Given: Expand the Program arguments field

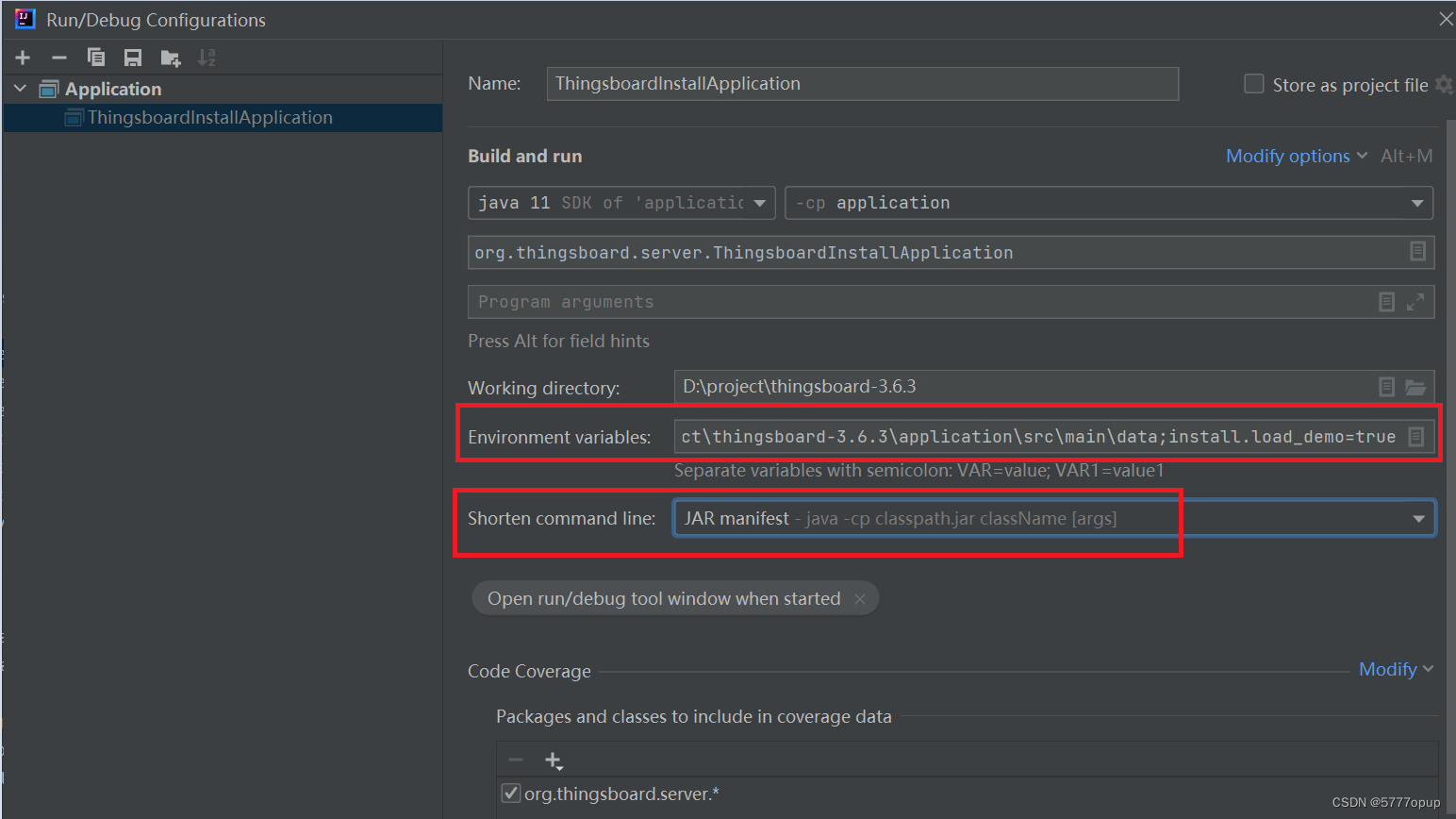Looking at the screenshot, I should (x=1415, y=302).
